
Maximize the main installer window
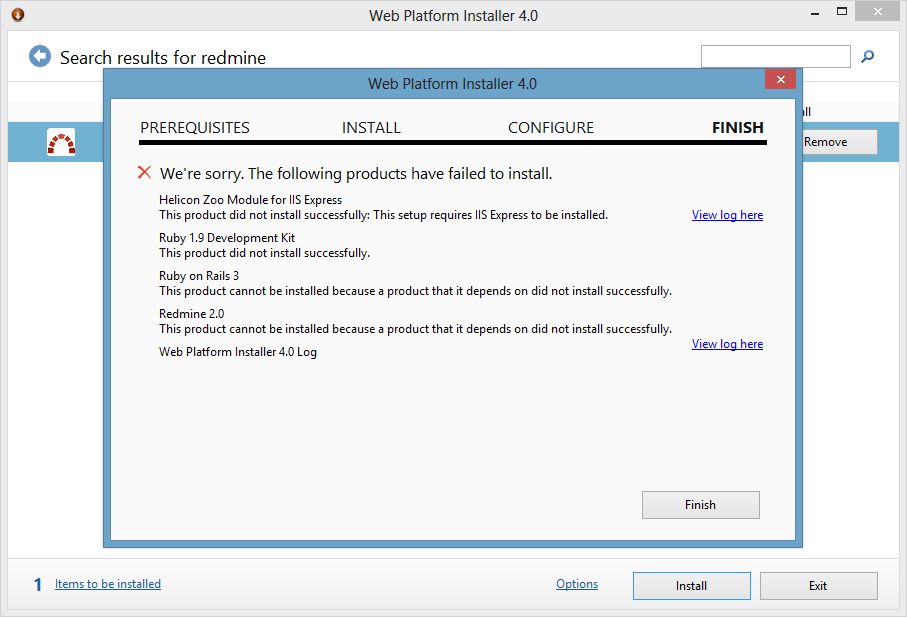pyautogui.click(x=842, y=12)
